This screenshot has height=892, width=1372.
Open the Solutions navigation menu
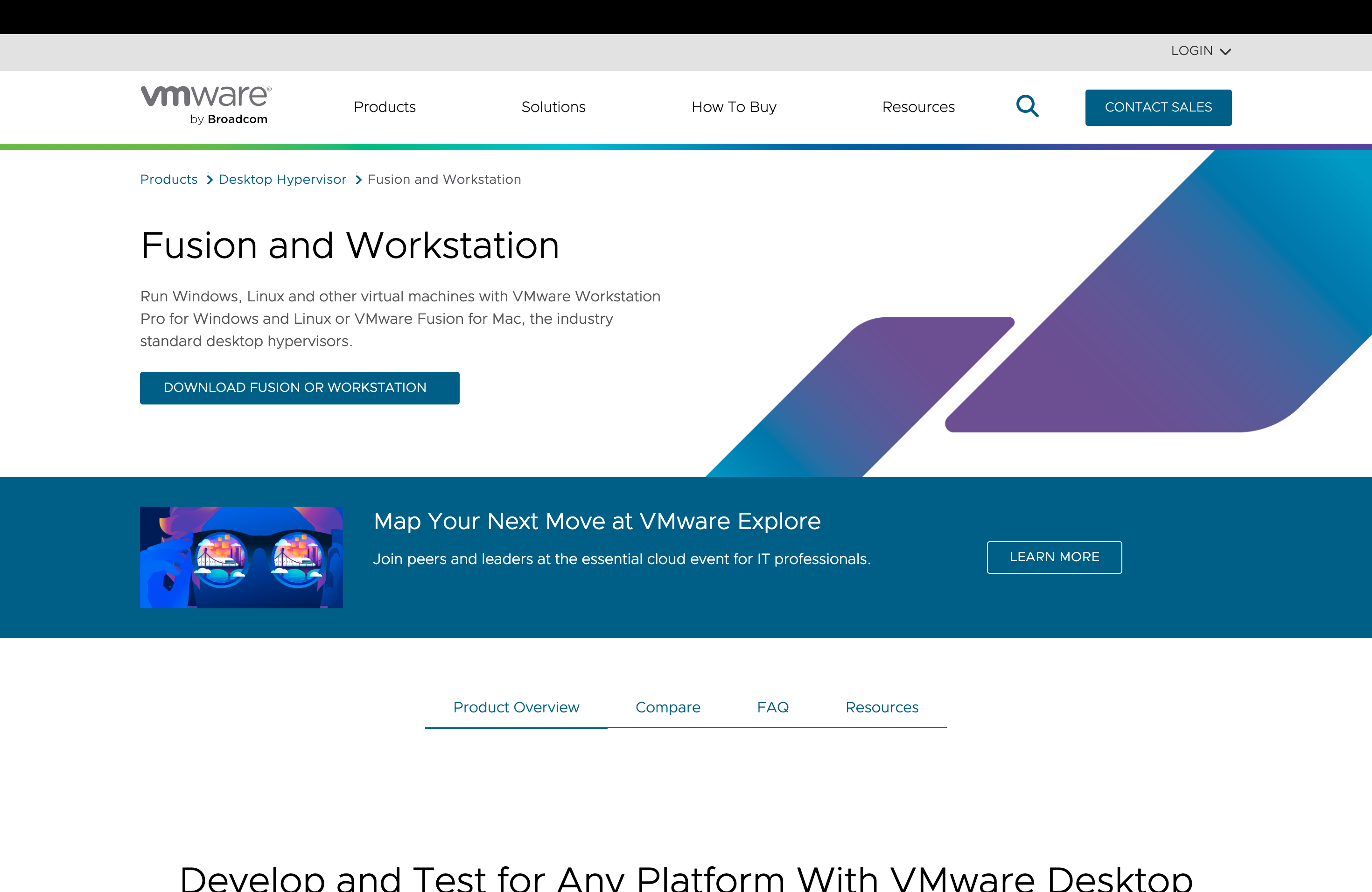(553, 107)
